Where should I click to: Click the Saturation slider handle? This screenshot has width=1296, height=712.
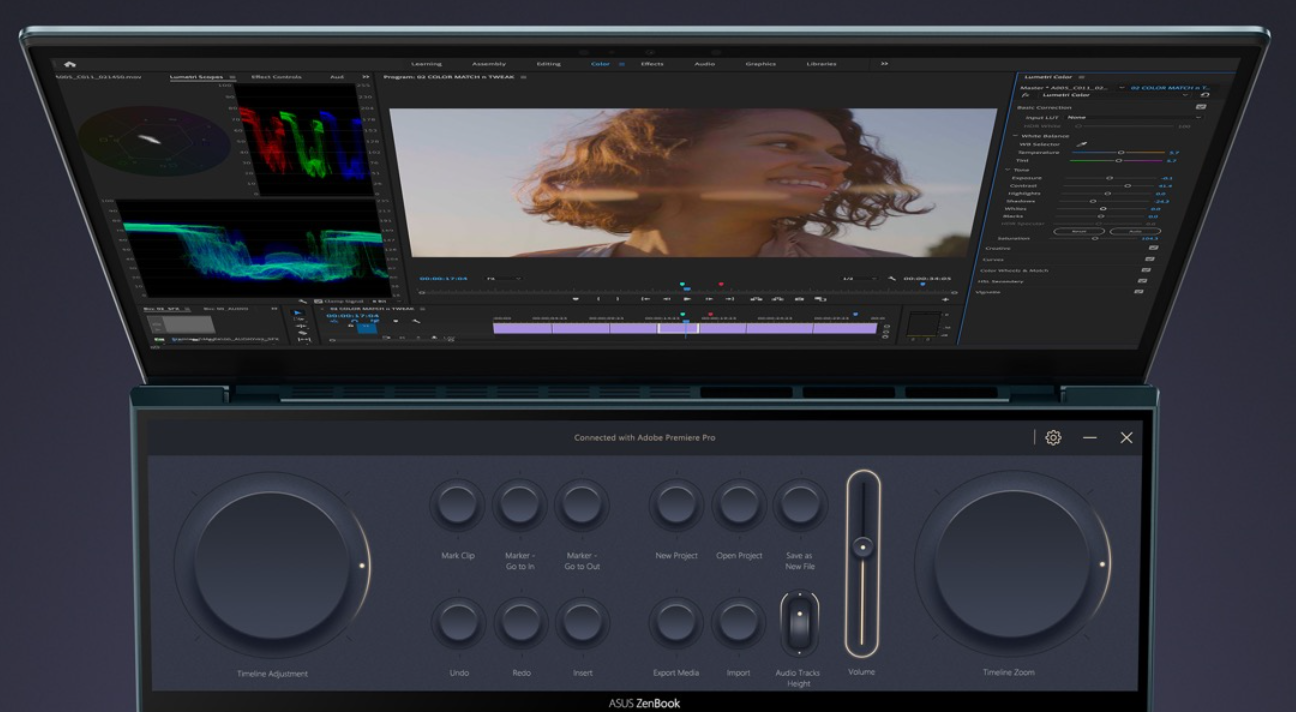point(1095,238)
